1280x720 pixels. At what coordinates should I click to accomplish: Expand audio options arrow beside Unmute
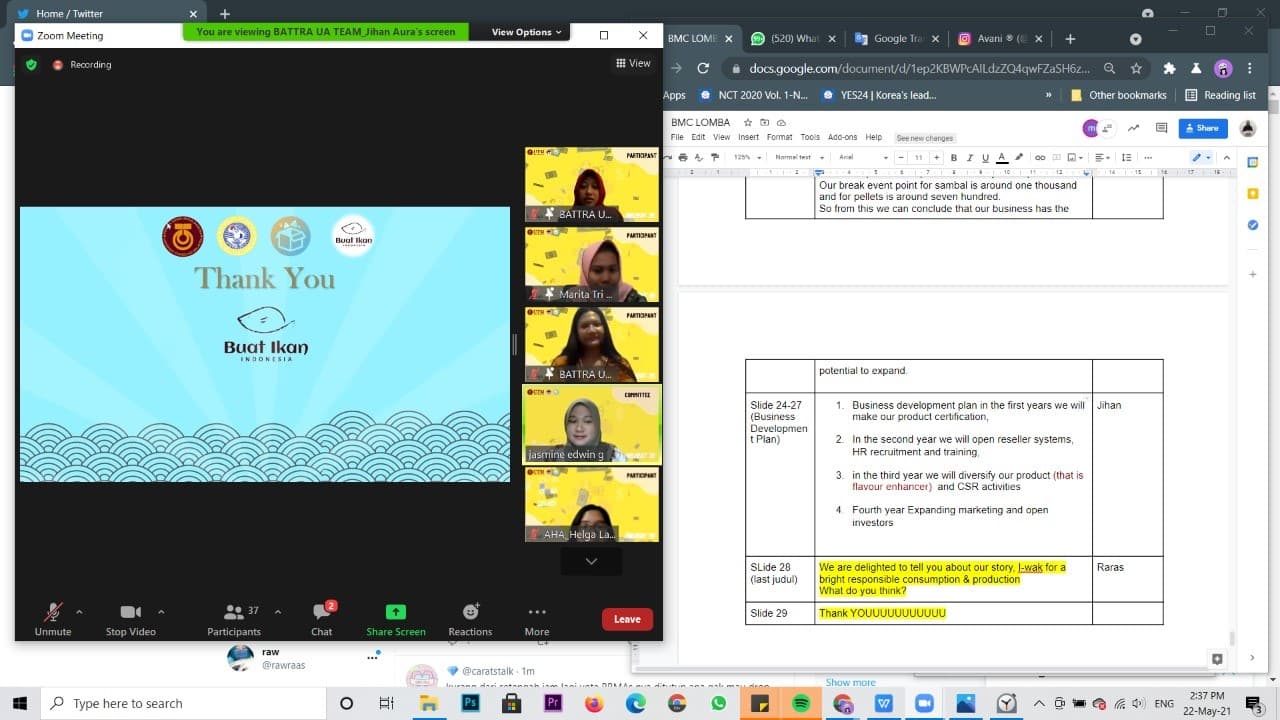(x=79, y=612)
